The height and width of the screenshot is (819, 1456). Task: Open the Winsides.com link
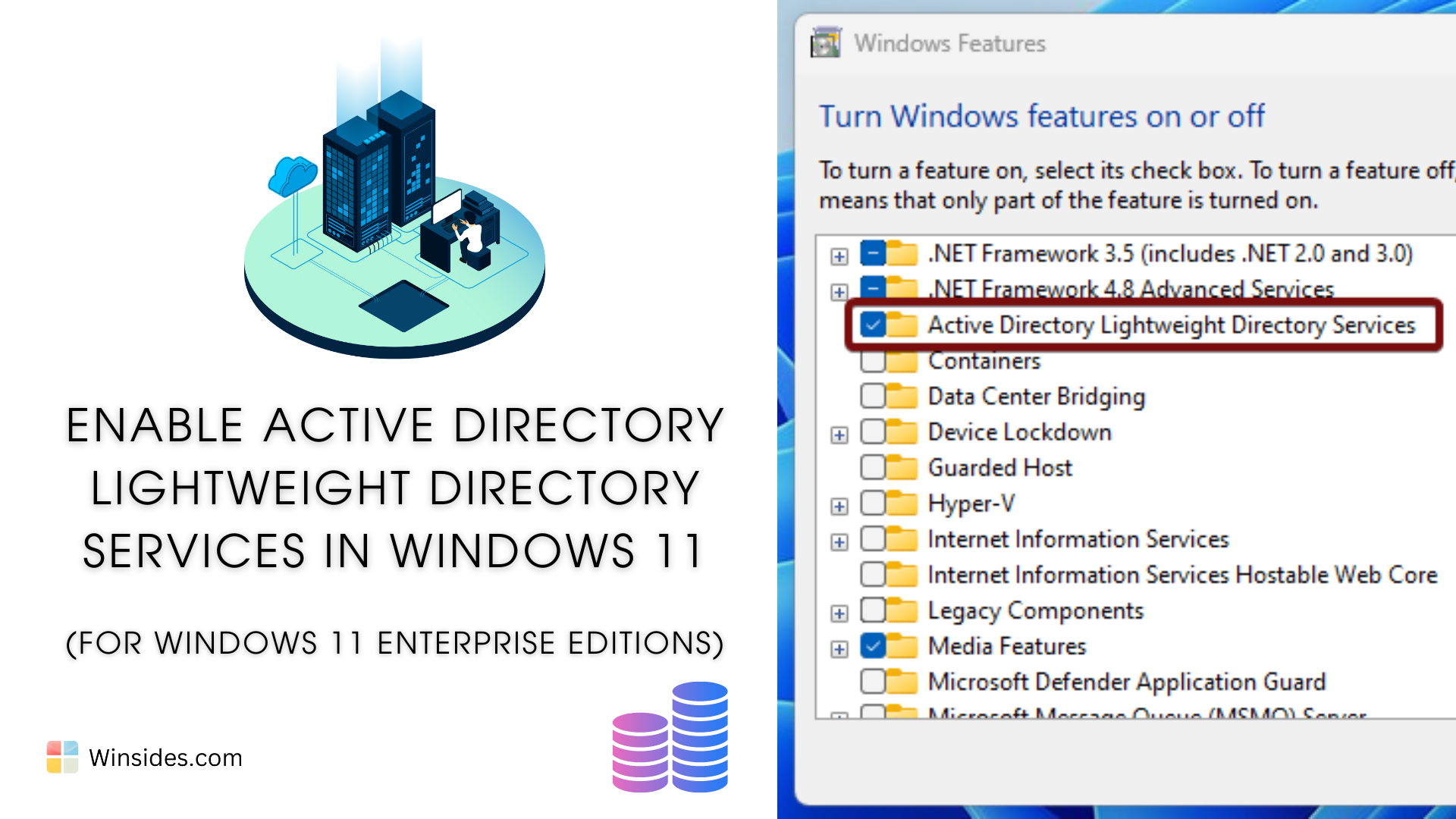pos(165,757)
